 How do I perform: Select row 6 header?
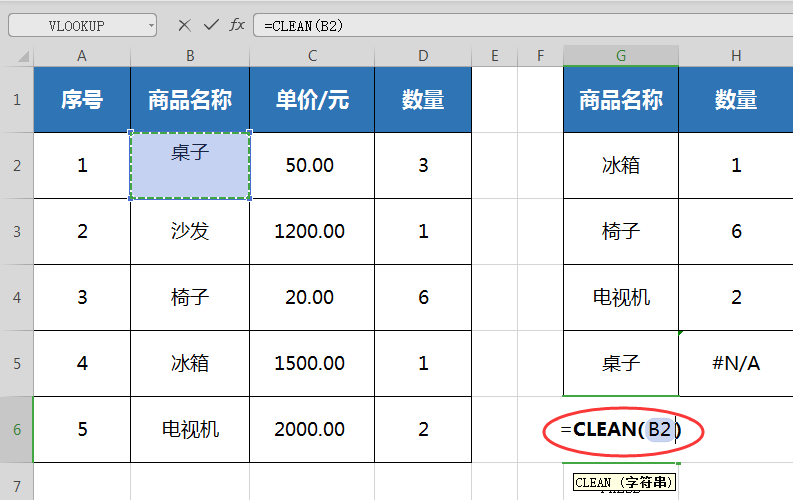point(17,430)
